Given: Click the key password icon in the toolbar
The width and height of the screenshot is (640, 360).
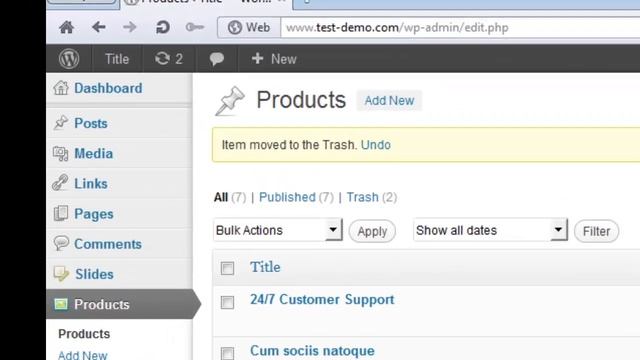Looking at the screenshot, I should 195,27.
